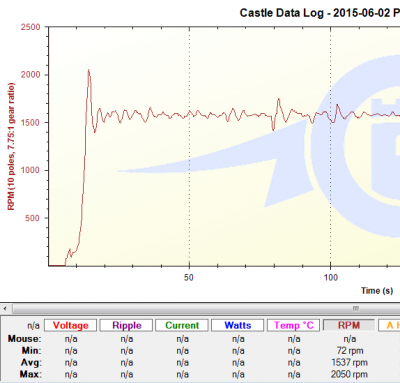Click the 50 second mark on time axis
The height and width of the screenshot is (383, 400).
(x=189, y=277)
